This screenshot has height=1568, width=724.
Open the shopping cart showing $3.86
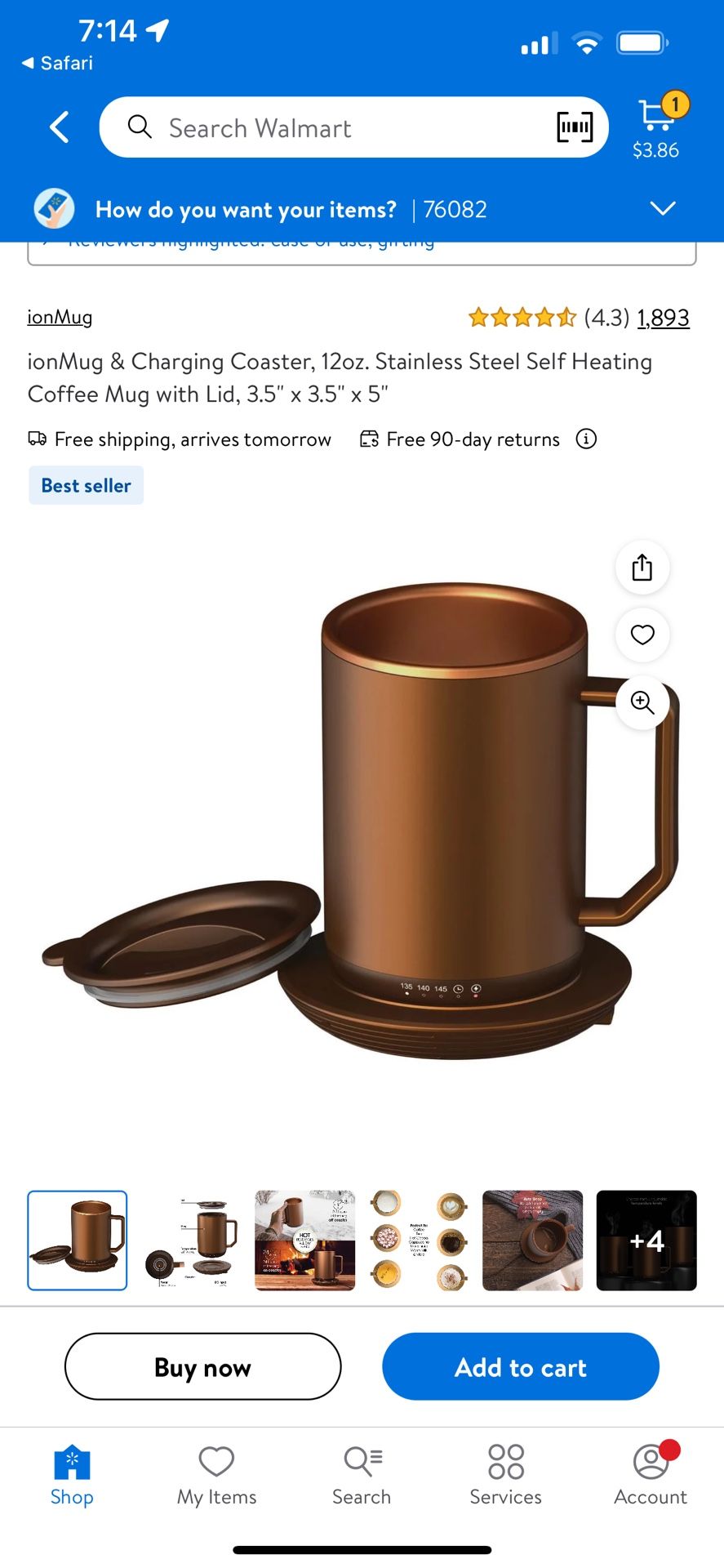pos(657,127)
